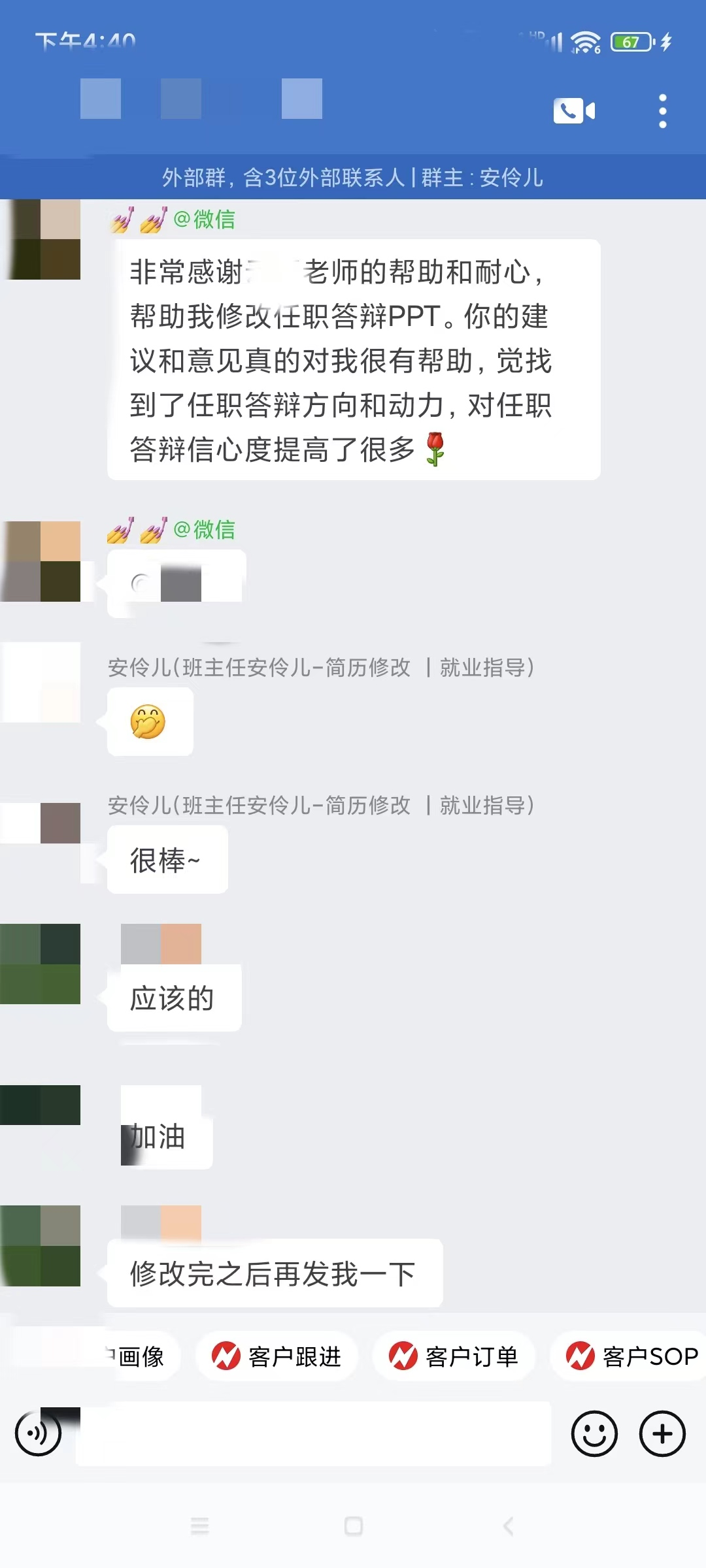This screenshot has height=1568, width=706.
Task: Open Android recent apps menu button
Action: 199,1526
